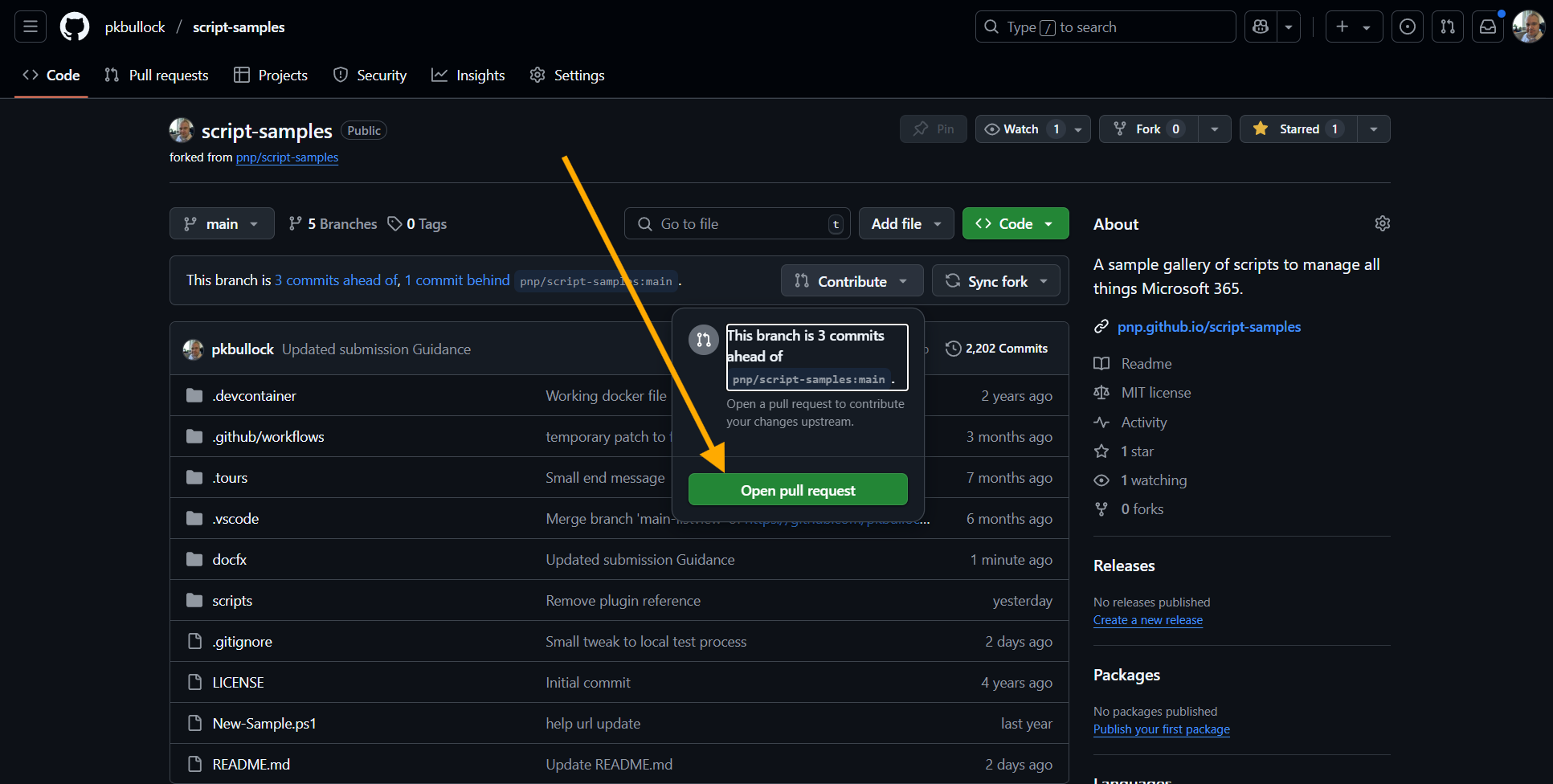Open the Add file dropdown
The height and width of the screenshot is (784, 1553).
906,224
